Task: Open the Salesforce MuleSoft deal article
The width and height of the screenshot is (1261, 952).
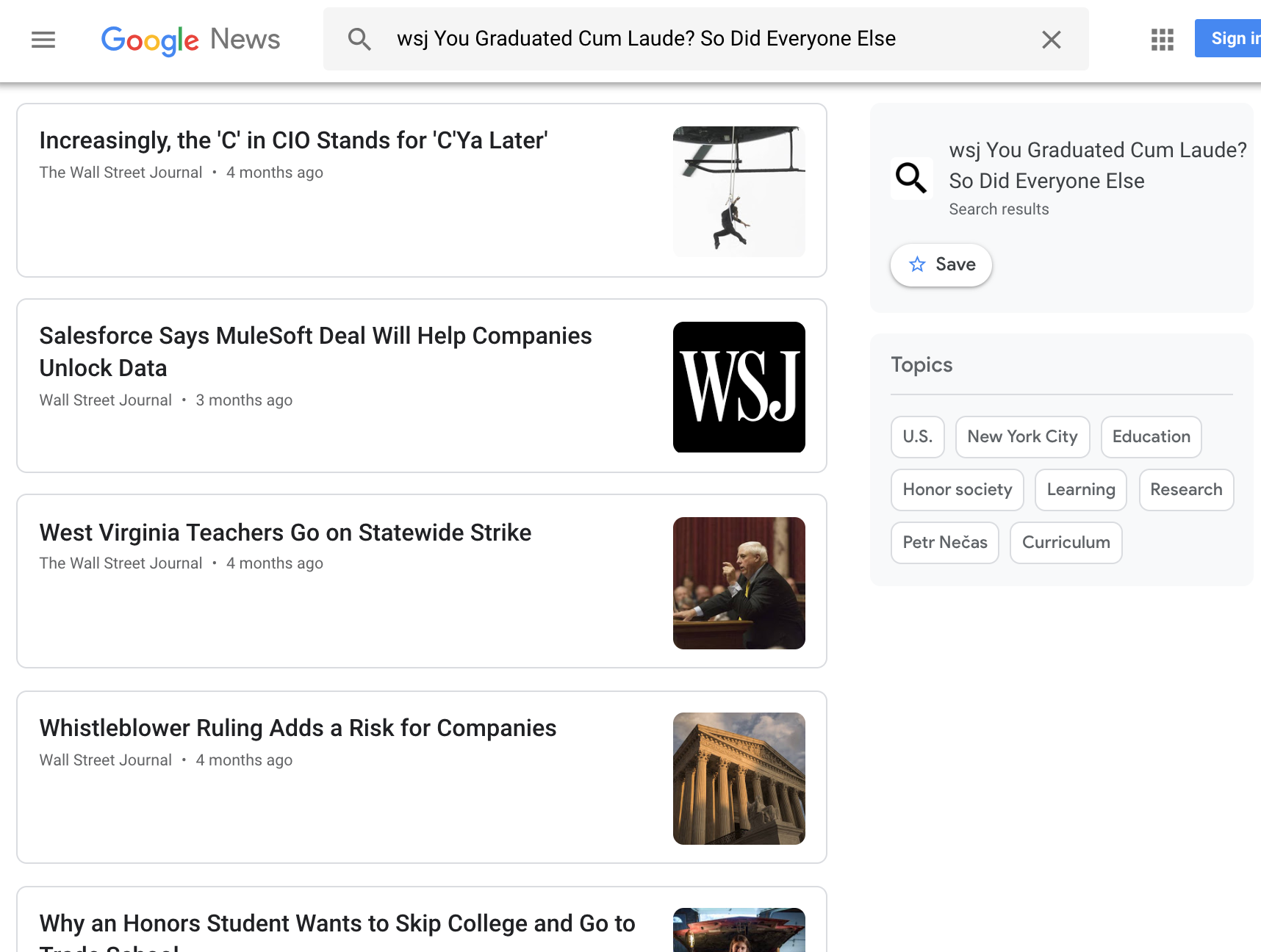Action: [x=316, y=351]
